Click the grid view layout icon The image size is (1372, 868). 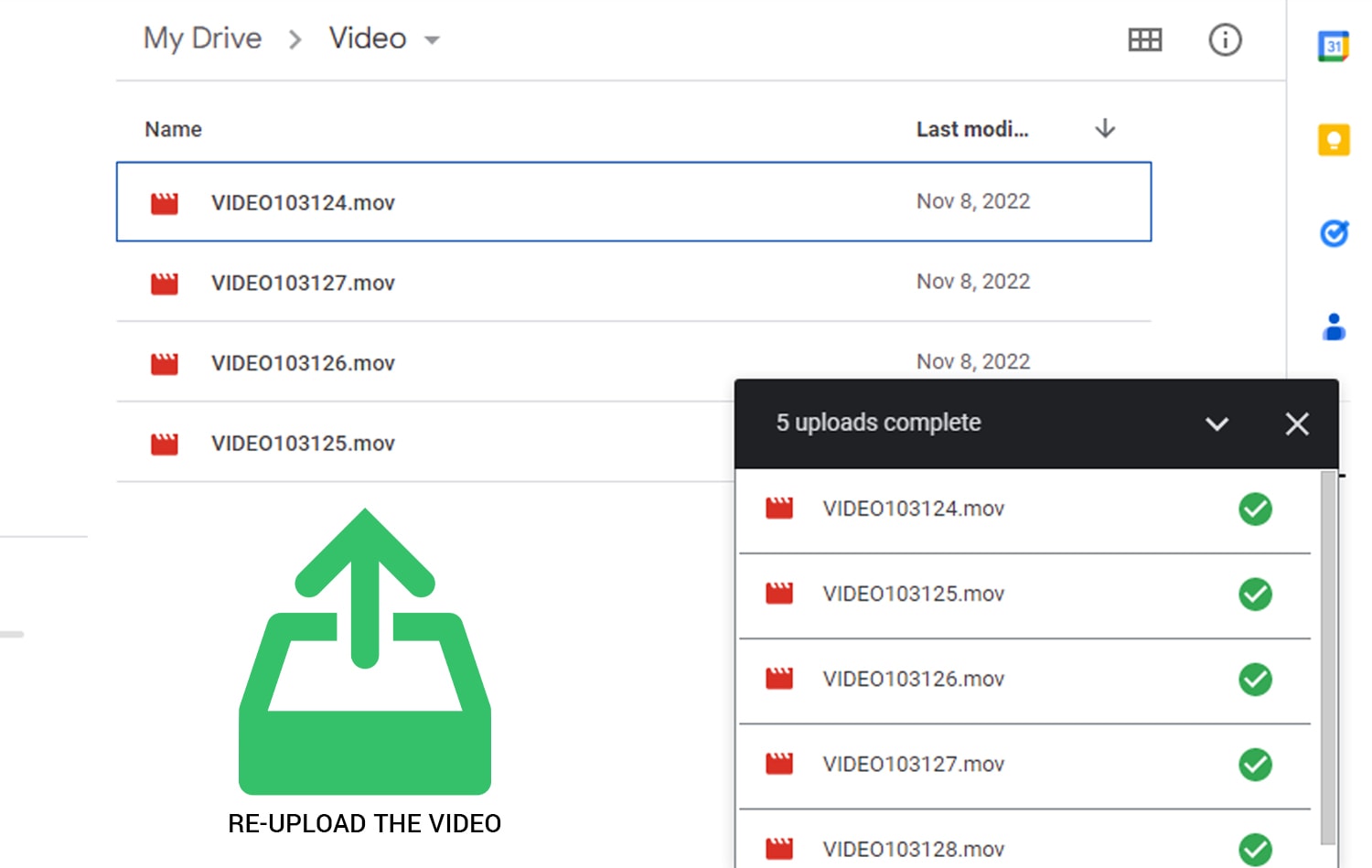point(1144,40)
